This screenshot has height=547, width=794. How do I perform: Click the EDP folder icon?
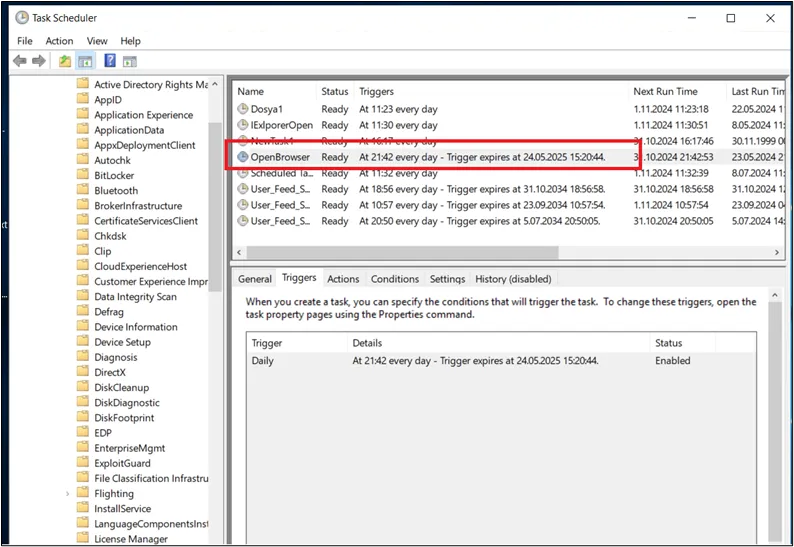click(x=83, y=432)
